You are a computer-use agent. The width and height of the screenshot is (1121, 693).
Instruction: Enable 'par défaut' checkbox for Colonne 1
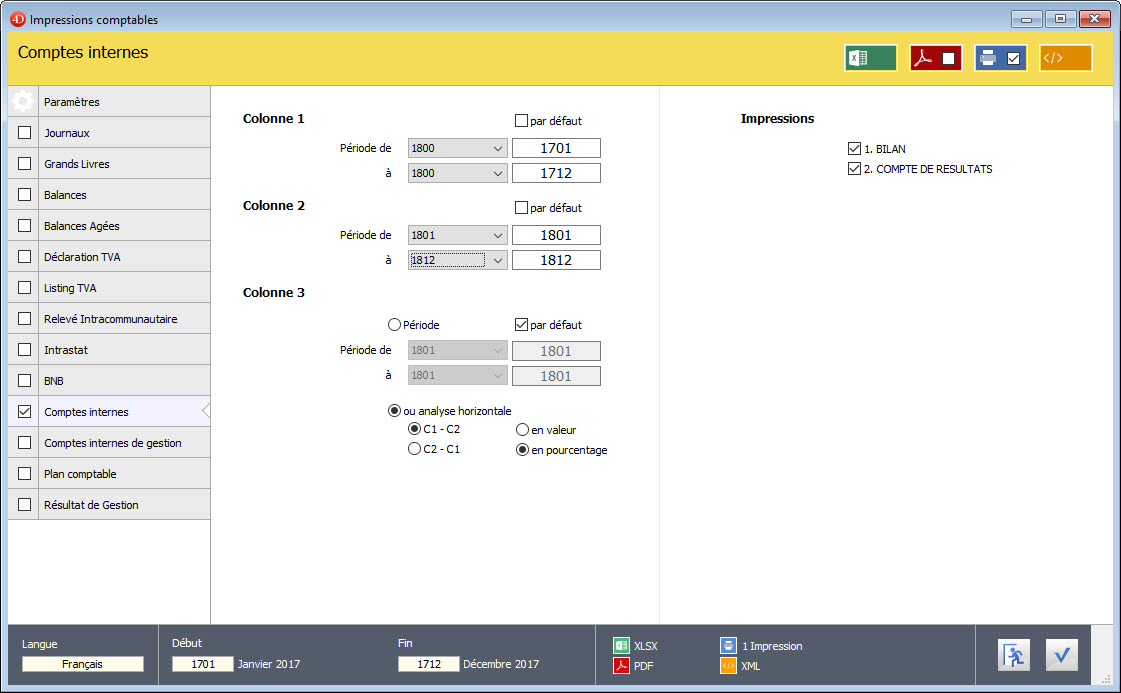point(521,121)
